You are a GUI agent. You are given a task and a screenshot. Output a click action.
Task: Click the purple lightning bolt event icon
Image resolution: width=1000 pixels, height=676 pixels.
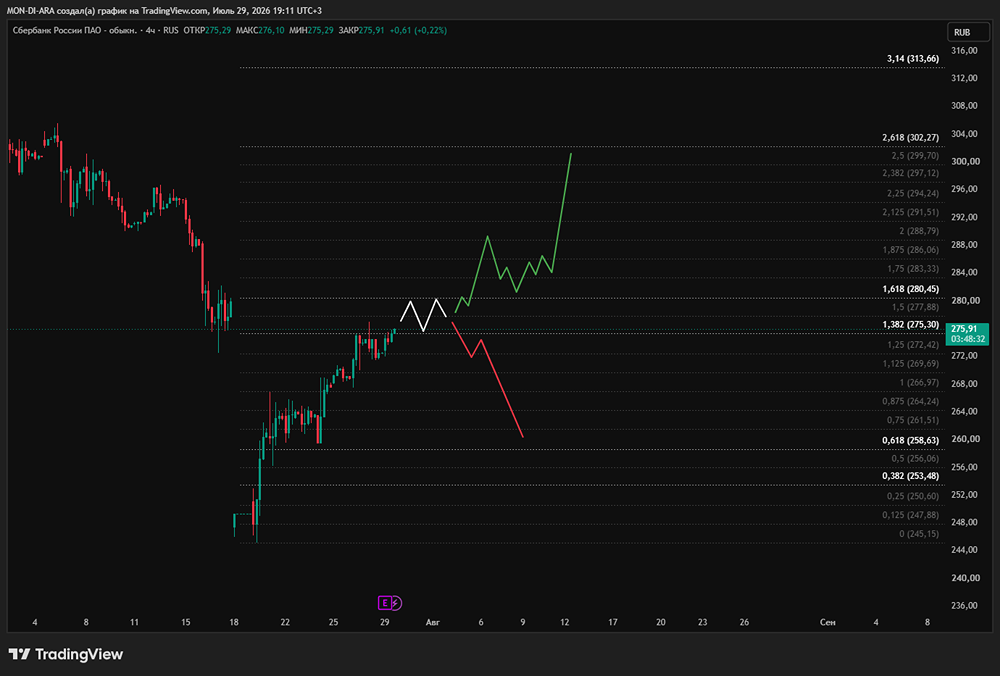(396, 603)
